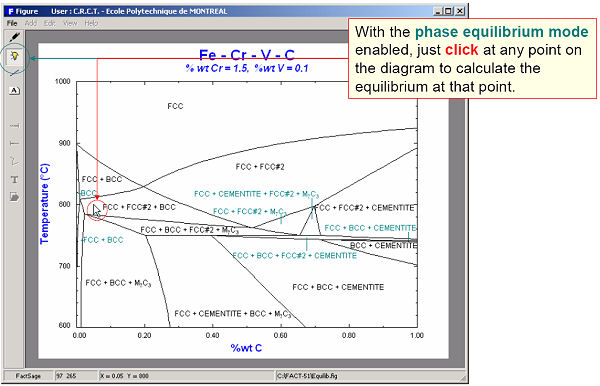Toggle the phase equilibrium mode lightbulb
This screenshot has height=386, width=600.
pos(14,57)
